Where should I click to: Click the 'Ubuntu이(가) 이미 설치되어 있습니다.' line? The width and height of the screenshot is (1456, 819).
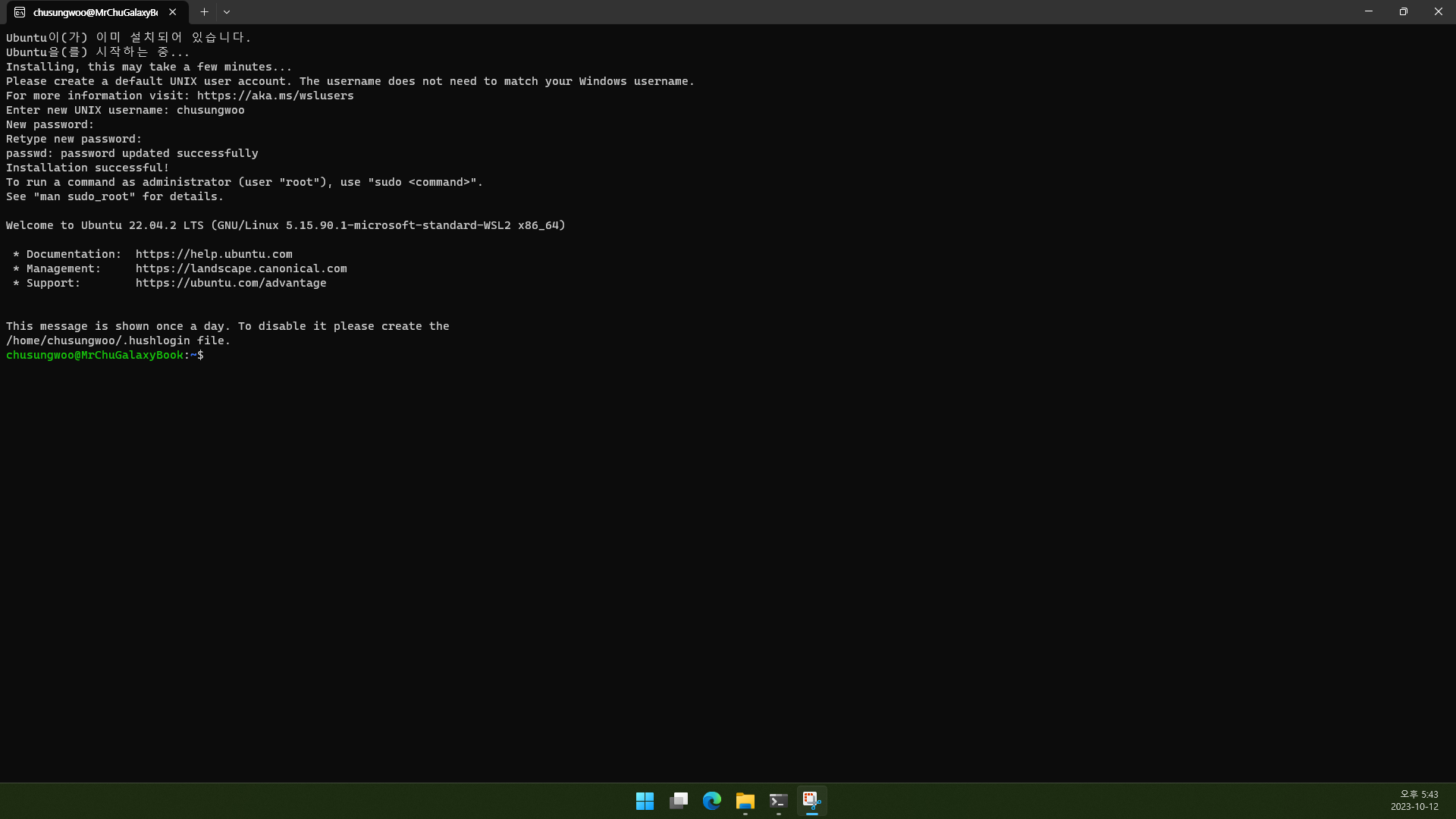pyautogui.click(x=129, y=37)
